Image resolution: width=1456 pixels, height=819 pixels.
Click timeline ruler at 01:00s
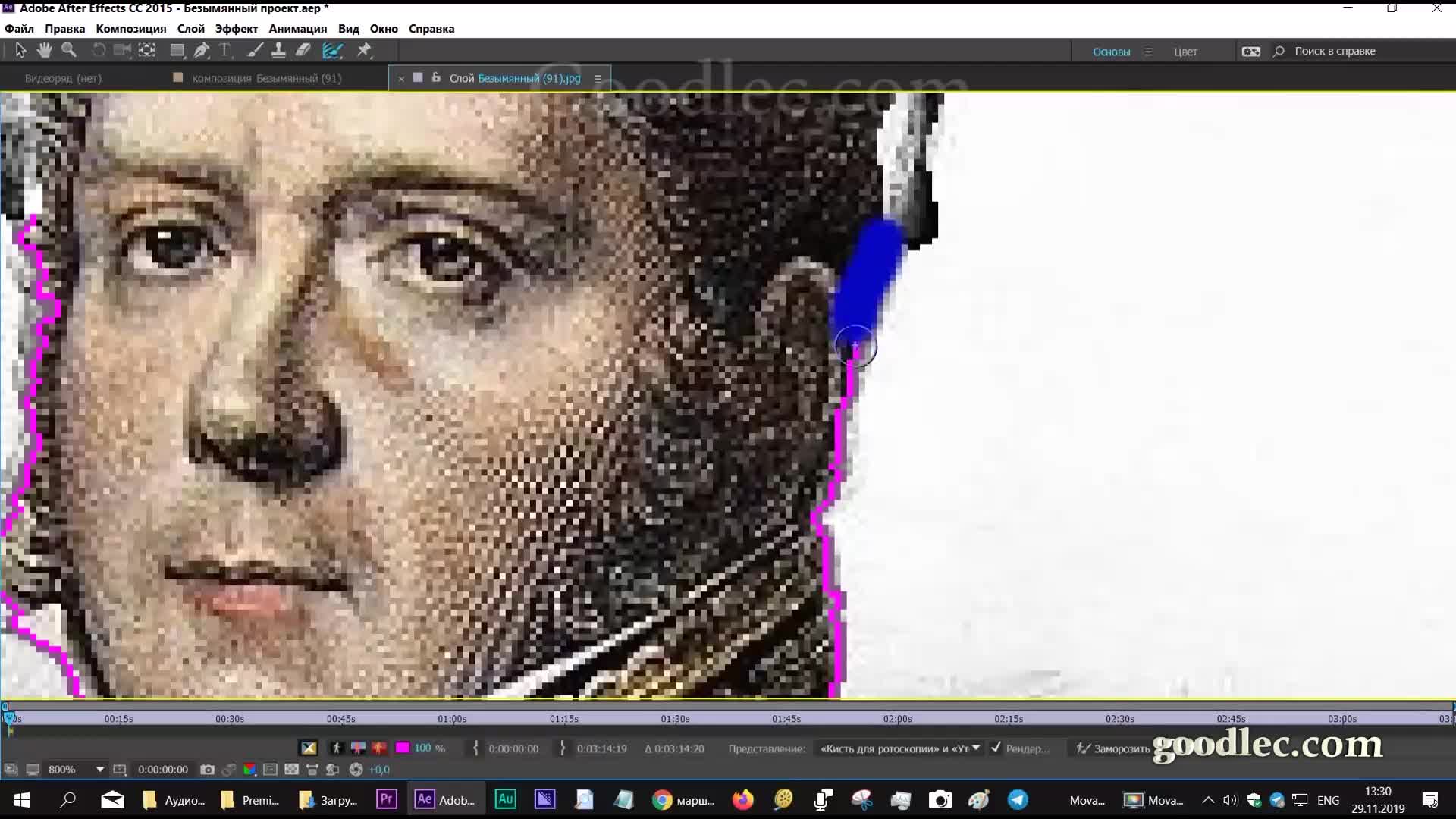pos(452,719)
